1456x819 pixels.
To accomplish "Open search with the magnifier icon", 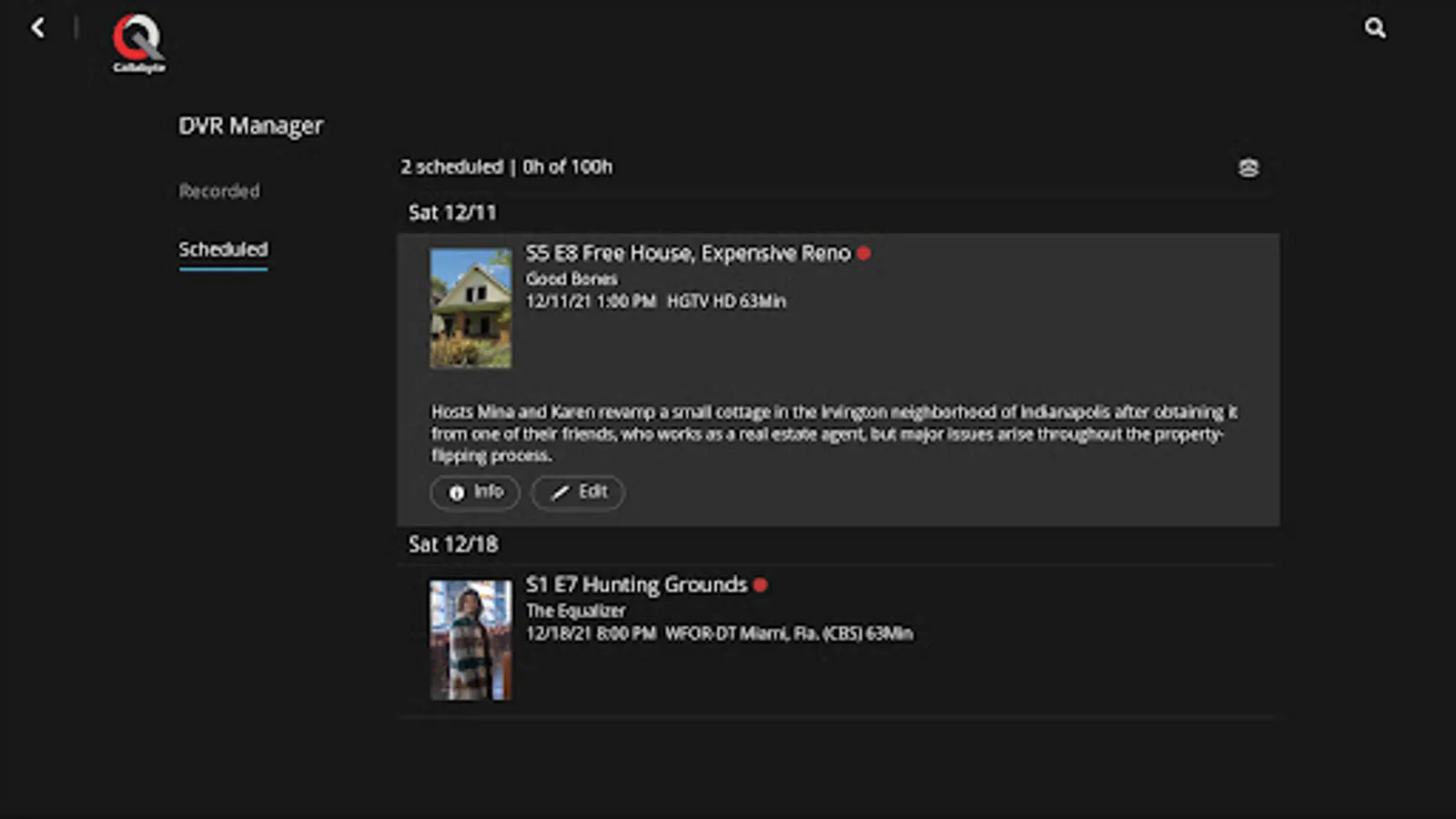I will (x=1375, y=28).
